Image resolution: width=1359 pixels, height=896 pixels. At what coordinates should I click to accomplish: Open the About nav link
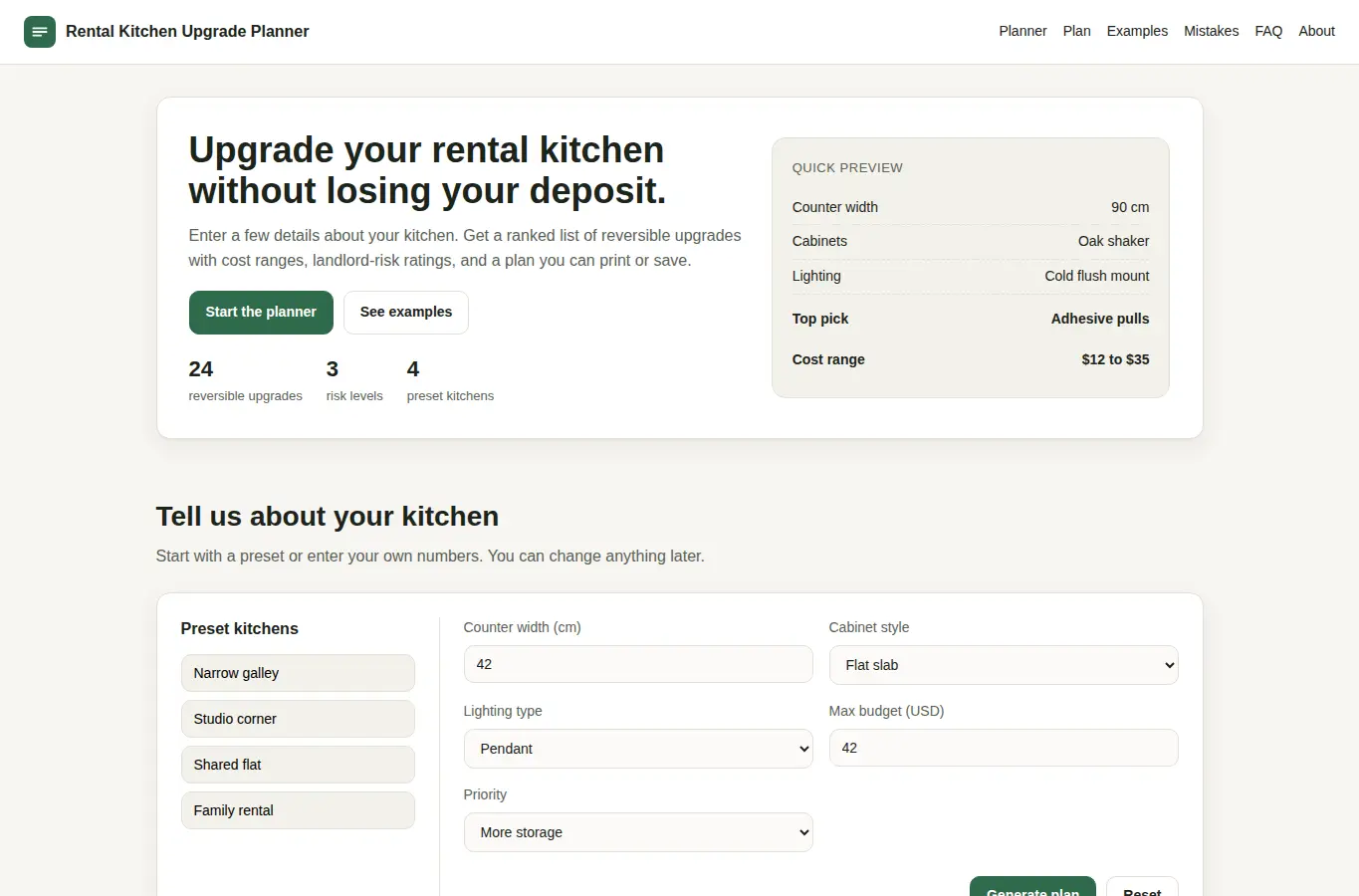pyautogui.click(x=1316, y=31)
